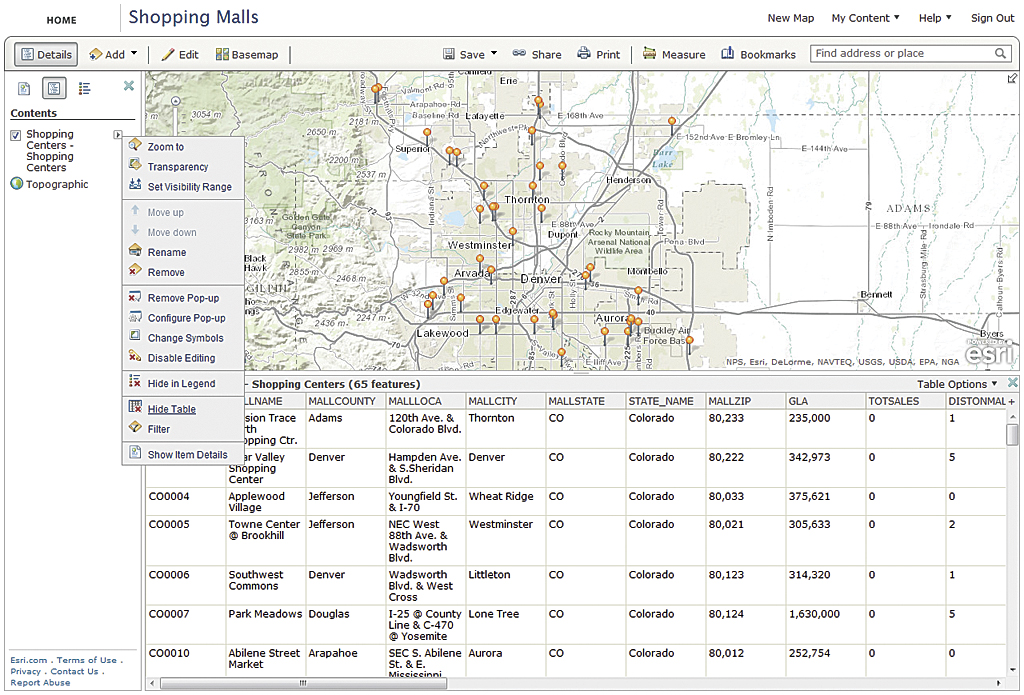
Task: Expand the Shopping Centers layer options arrow
Action: 117,135
